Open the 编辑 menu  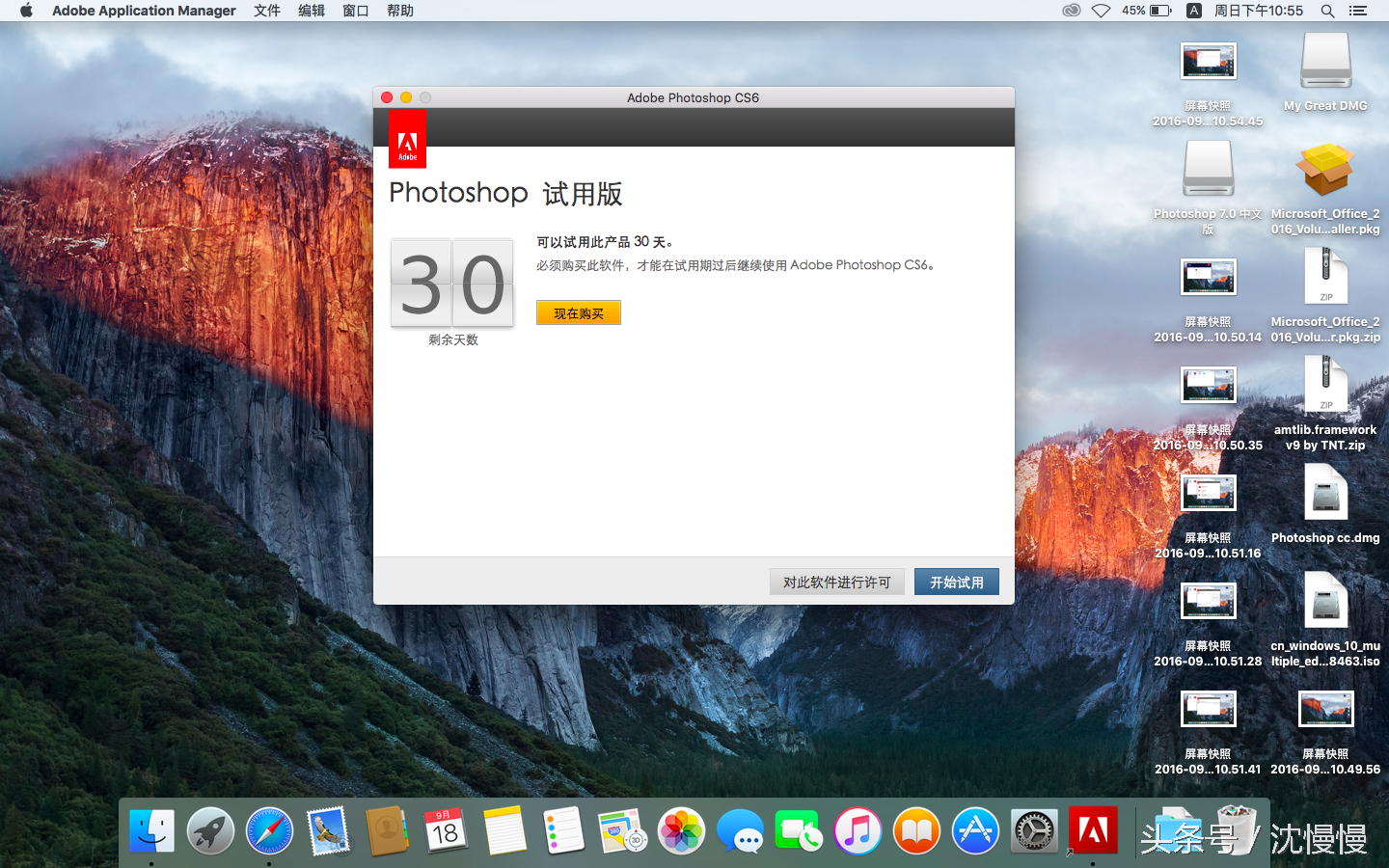click(312, 11)
